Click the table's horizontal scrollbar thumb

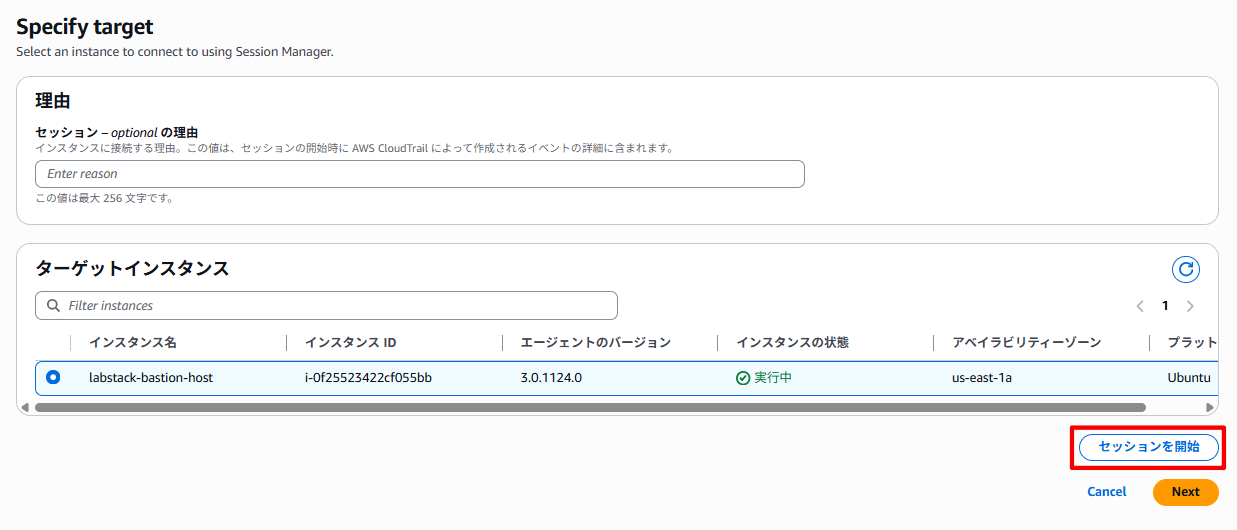pyautogui.click(x=590, y=408)
